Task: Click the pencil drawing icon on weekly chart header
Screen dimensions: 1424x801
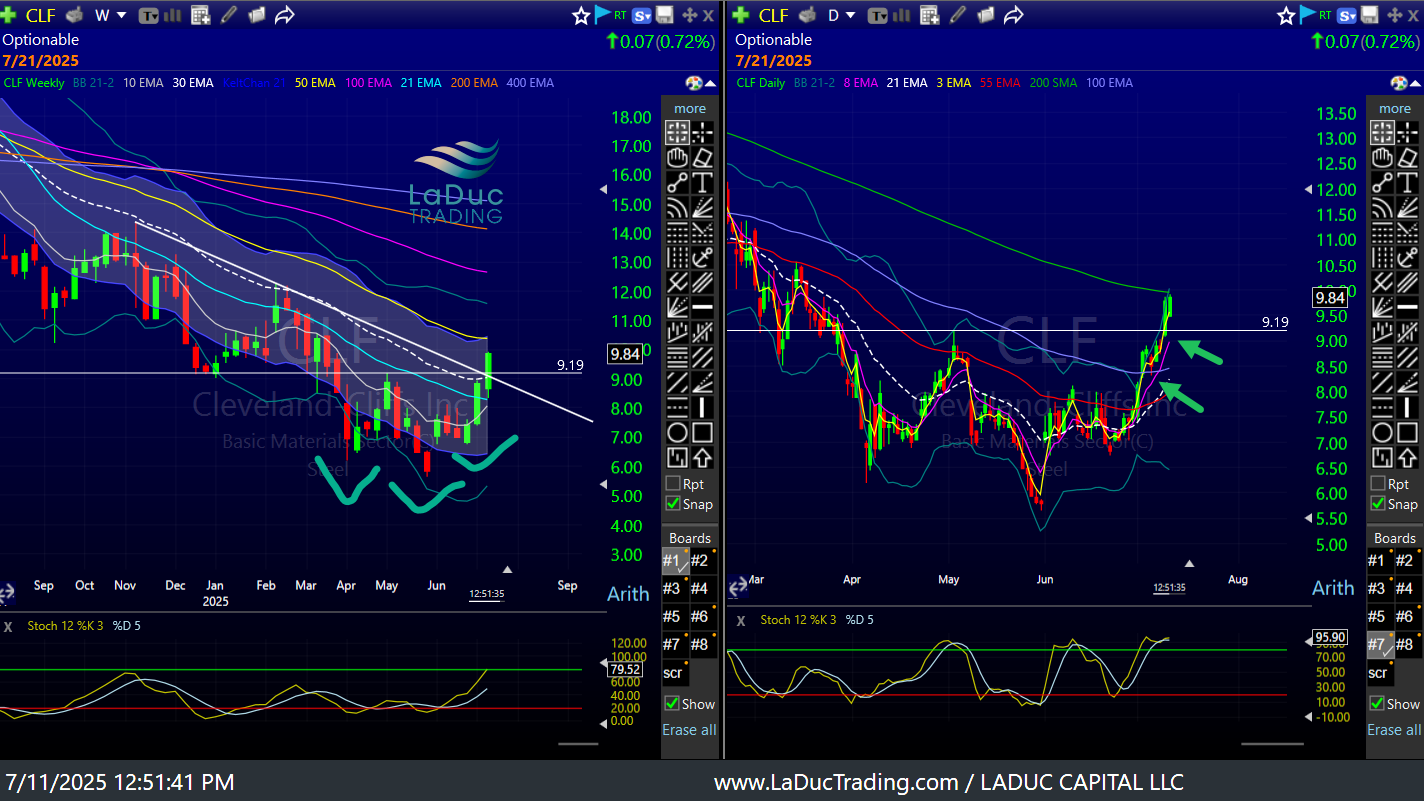Action: (x=228, y=14)
